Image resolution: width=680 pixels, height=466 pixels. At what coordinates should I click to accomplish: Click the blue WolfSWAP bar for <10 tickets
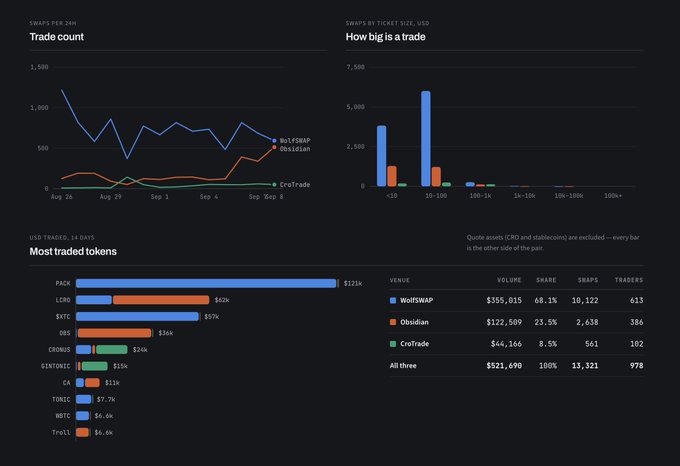click(x=382, y=156)
